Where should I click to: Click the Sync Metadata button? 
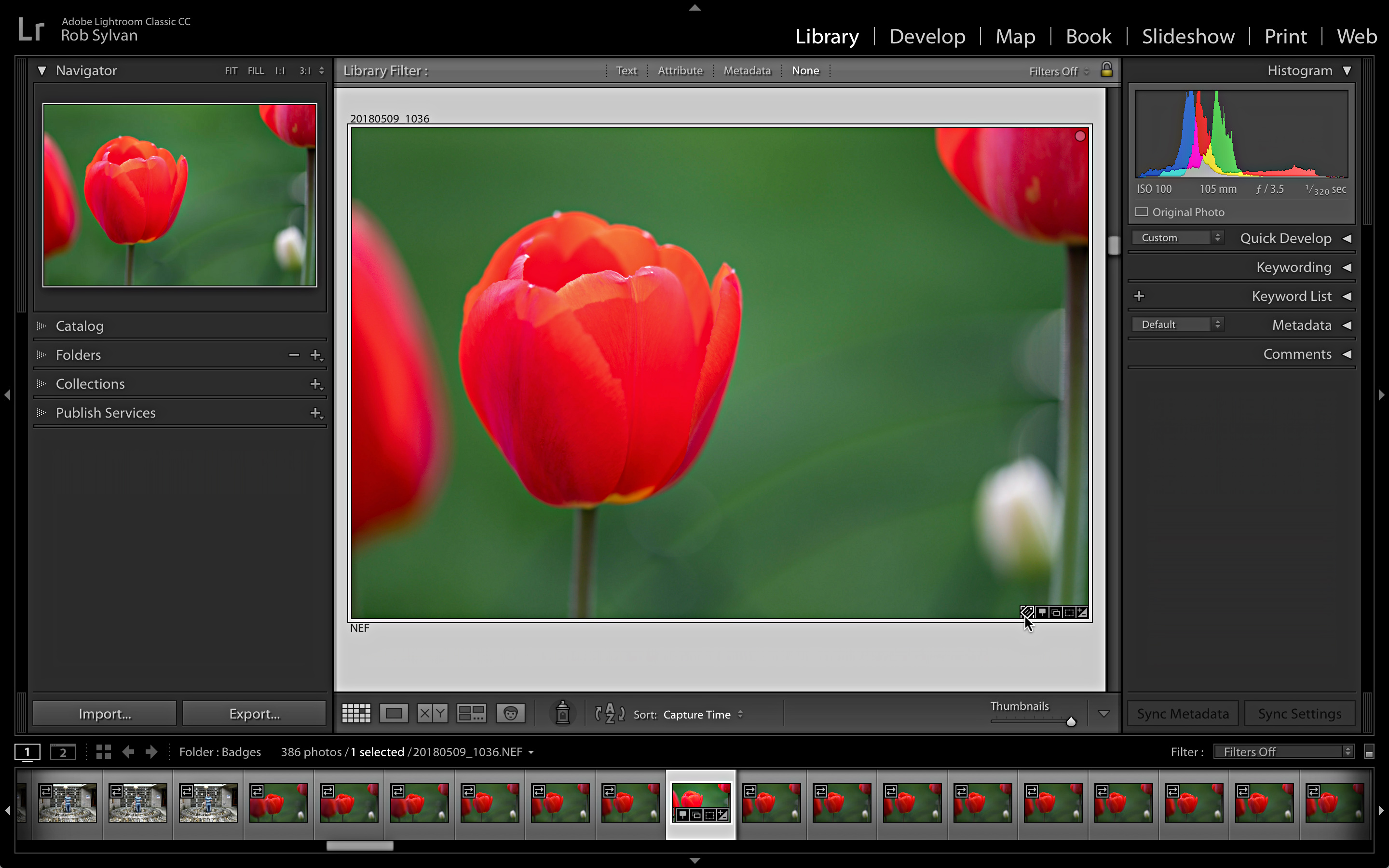point(1183,713)
